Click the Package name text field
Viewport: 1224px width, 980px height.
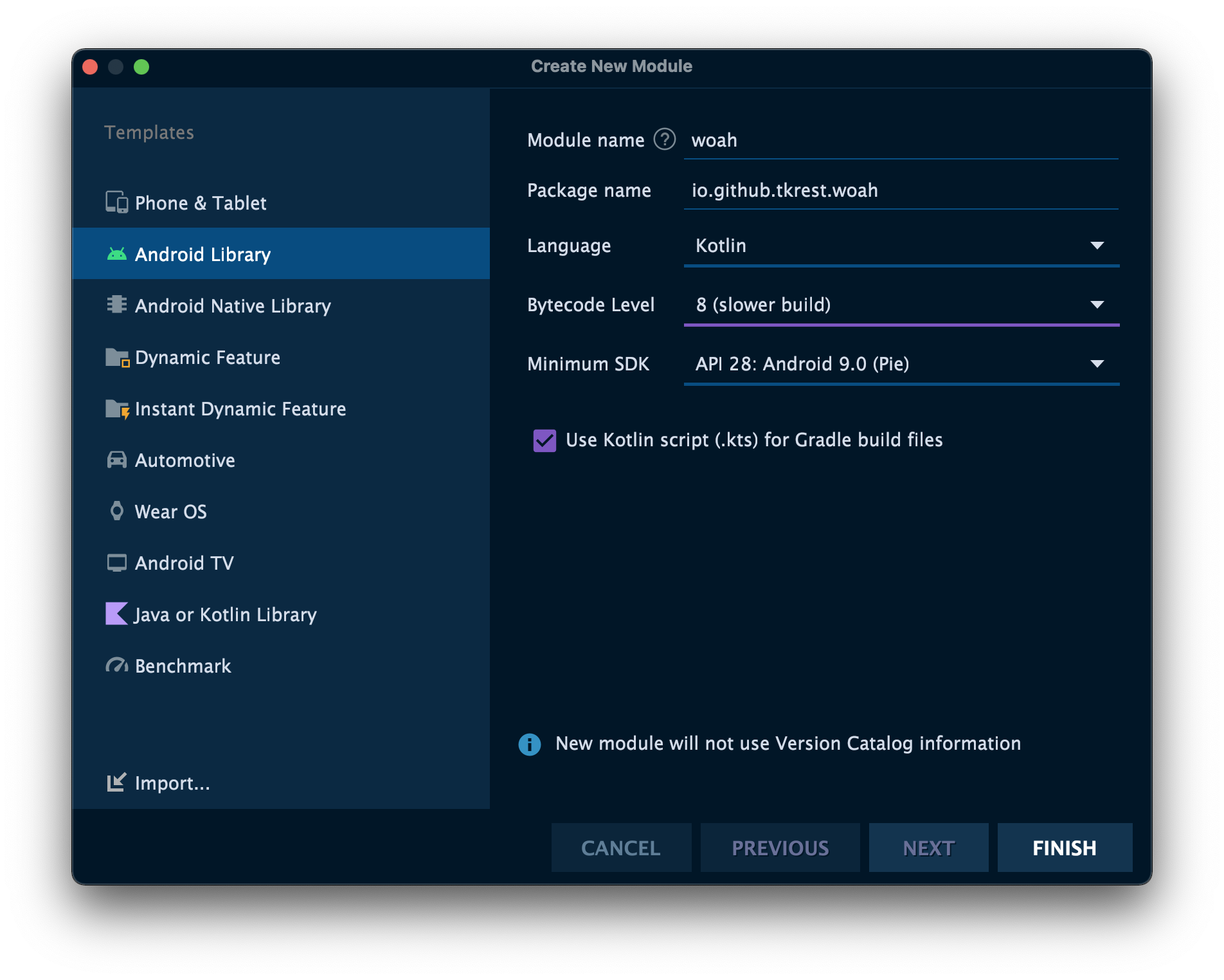(x=900, y=190)
